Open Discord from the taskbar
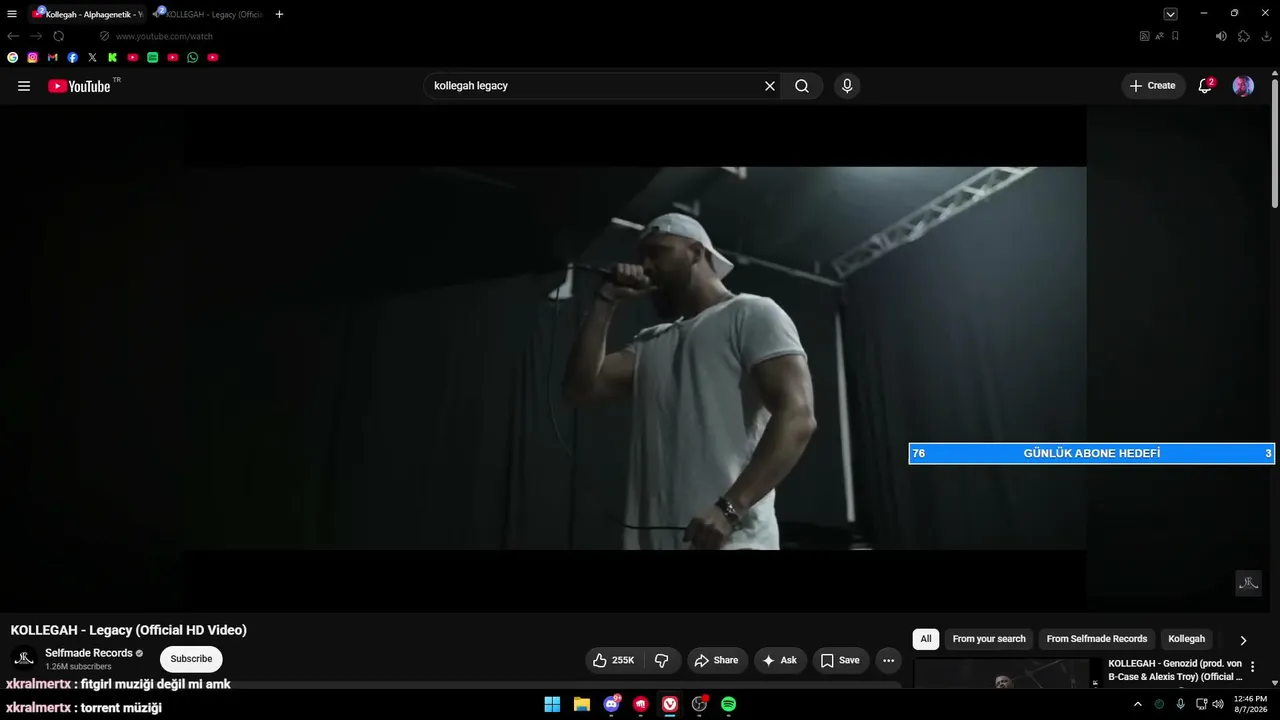This screenshot has height=720, width=1280. pos(611,704)
